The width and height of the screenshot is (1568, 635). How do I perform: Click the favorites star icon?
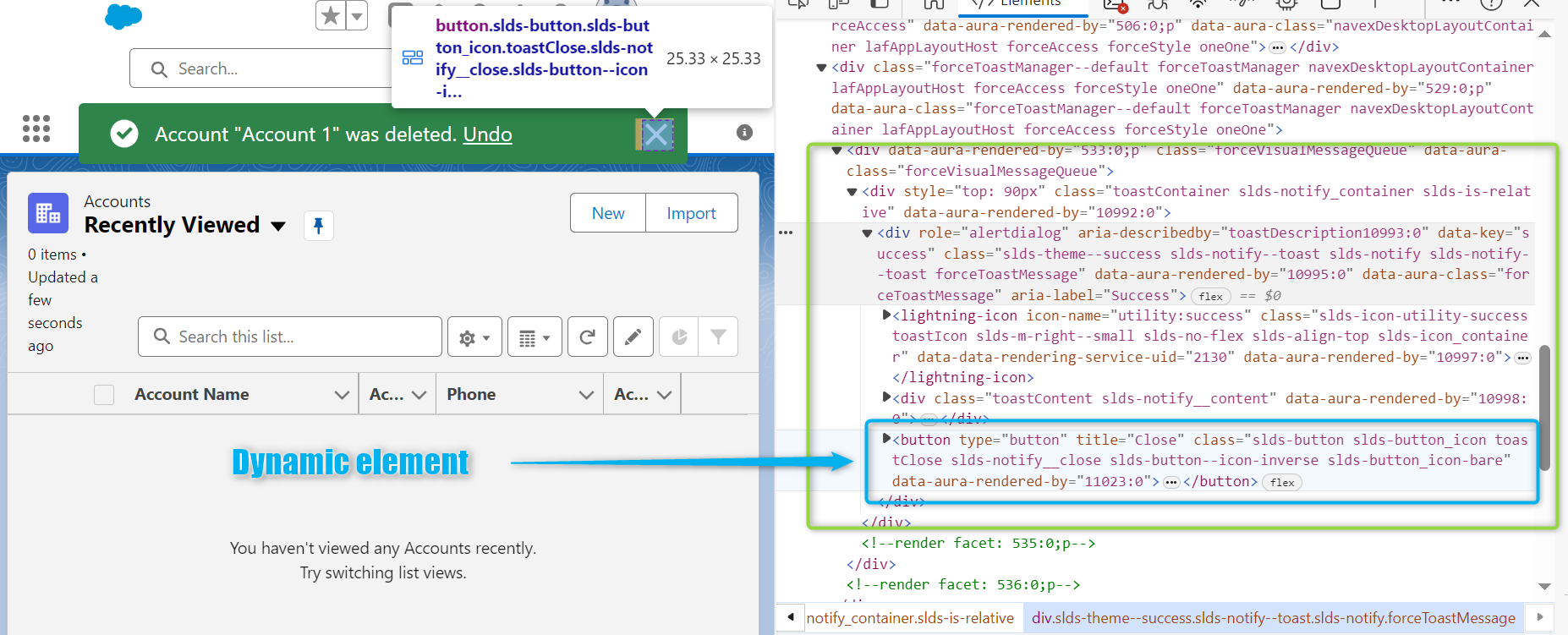331,15
